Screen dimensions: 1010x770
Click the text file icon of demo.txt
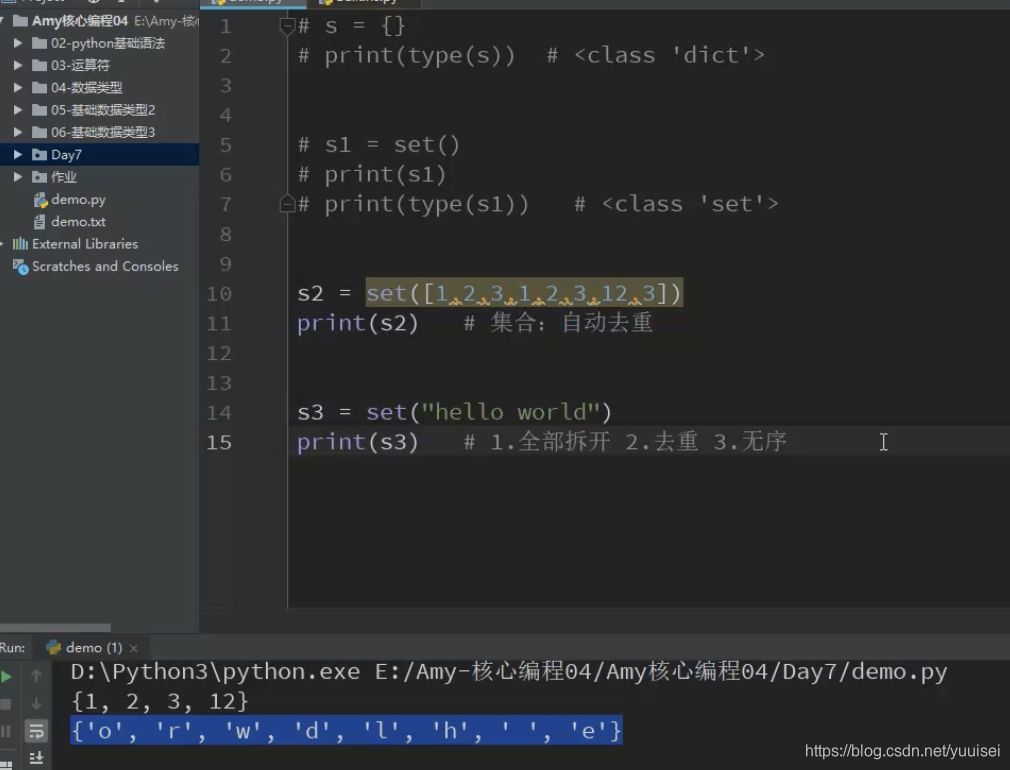click(x=40, y=222)
